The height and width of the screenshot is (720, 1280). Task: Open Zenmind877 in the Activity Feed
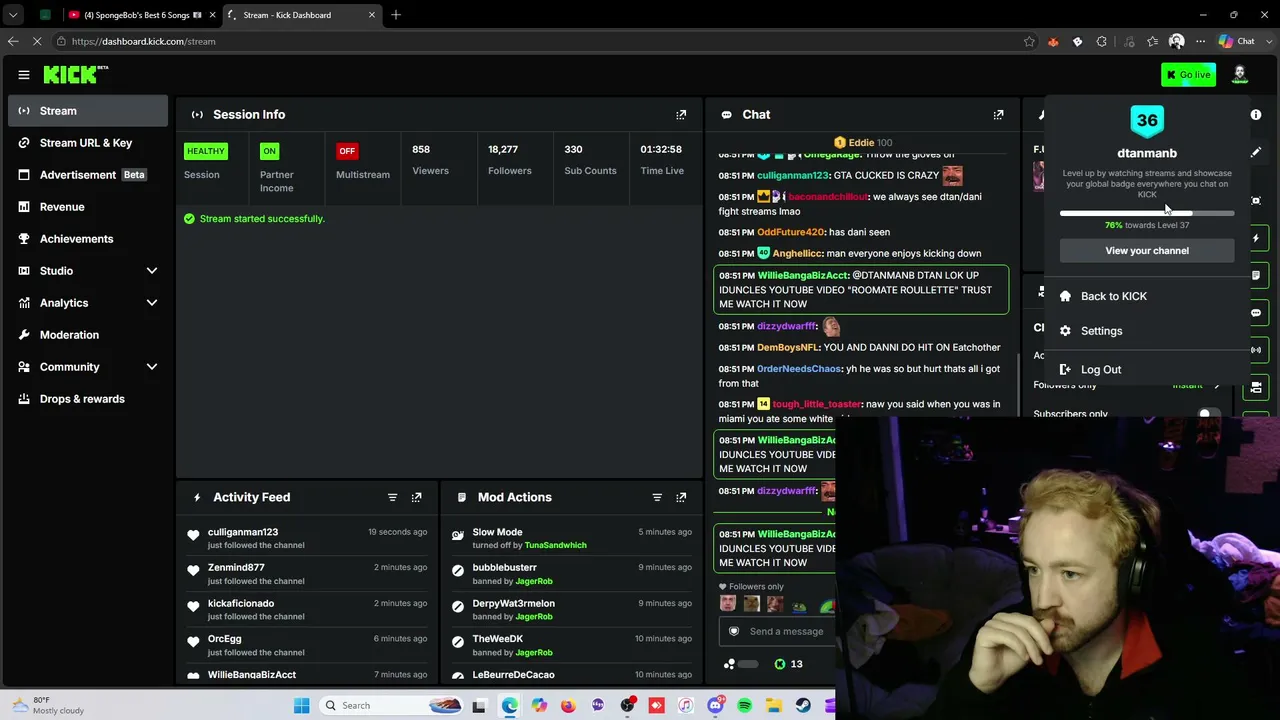[x=236, y=568]
